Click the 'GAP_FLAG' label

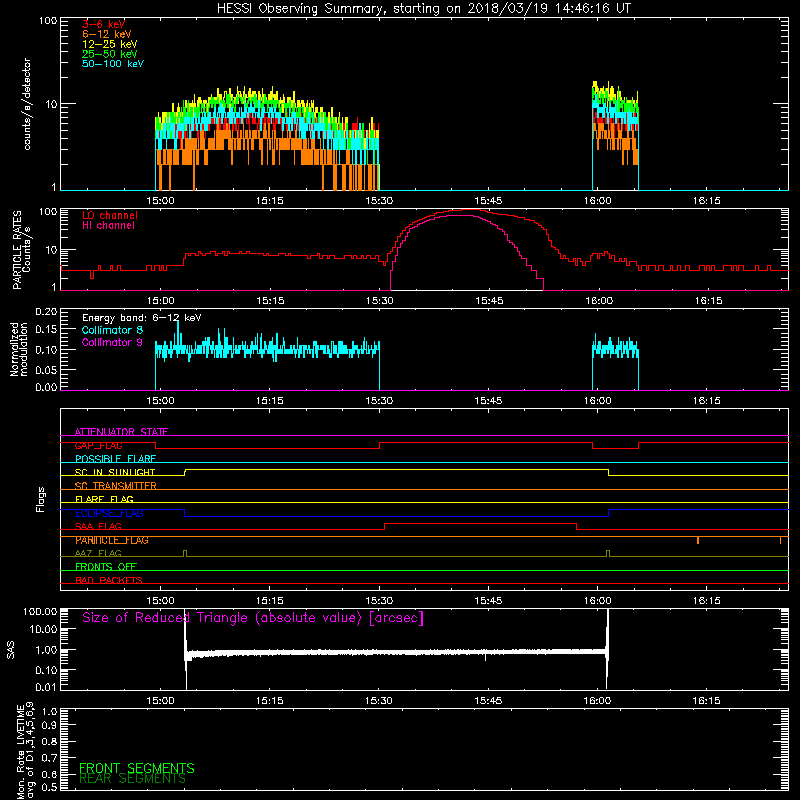pyautogui.click(x=98, y=445)
